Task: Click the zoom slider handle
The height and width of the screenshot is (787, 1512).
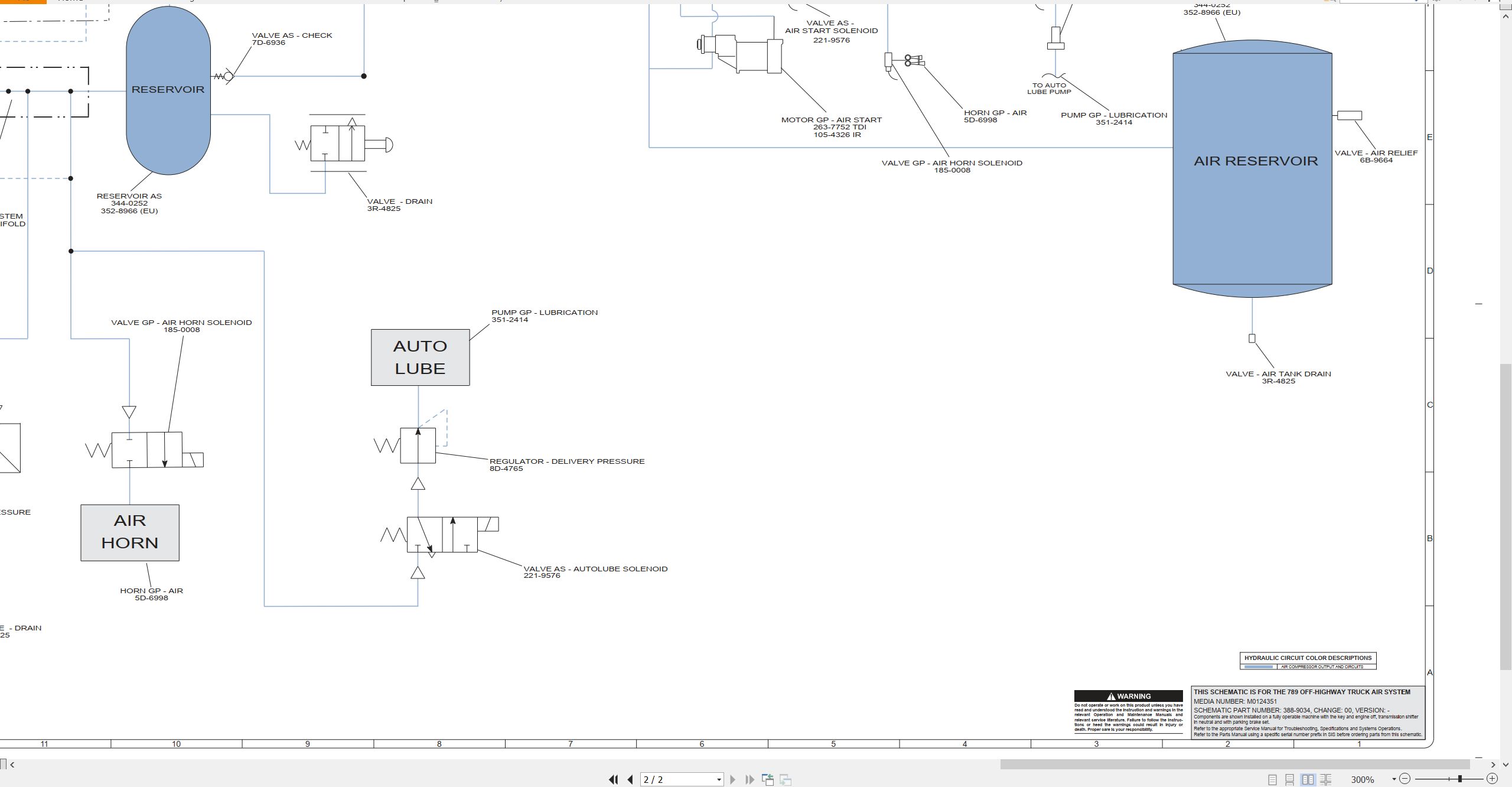Action: coord(1460,779)
